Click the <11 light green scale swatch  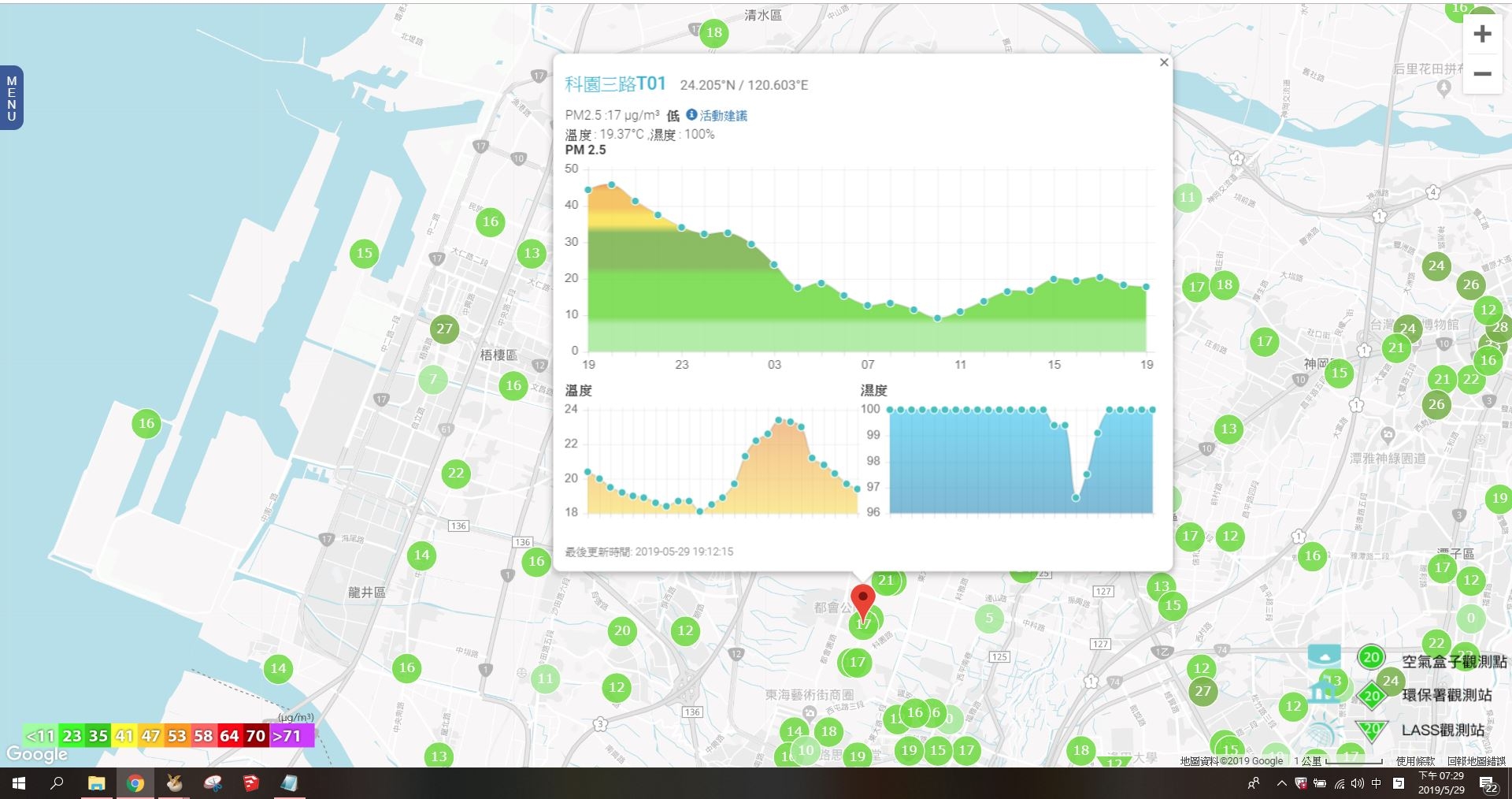(x=40, y=736)
